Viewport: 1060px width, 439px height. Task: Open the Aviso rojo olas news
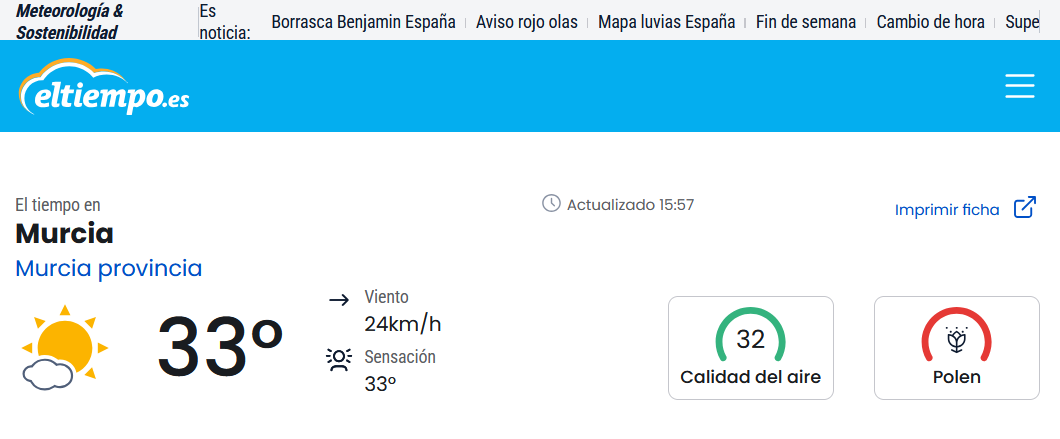tap(526, 21)
